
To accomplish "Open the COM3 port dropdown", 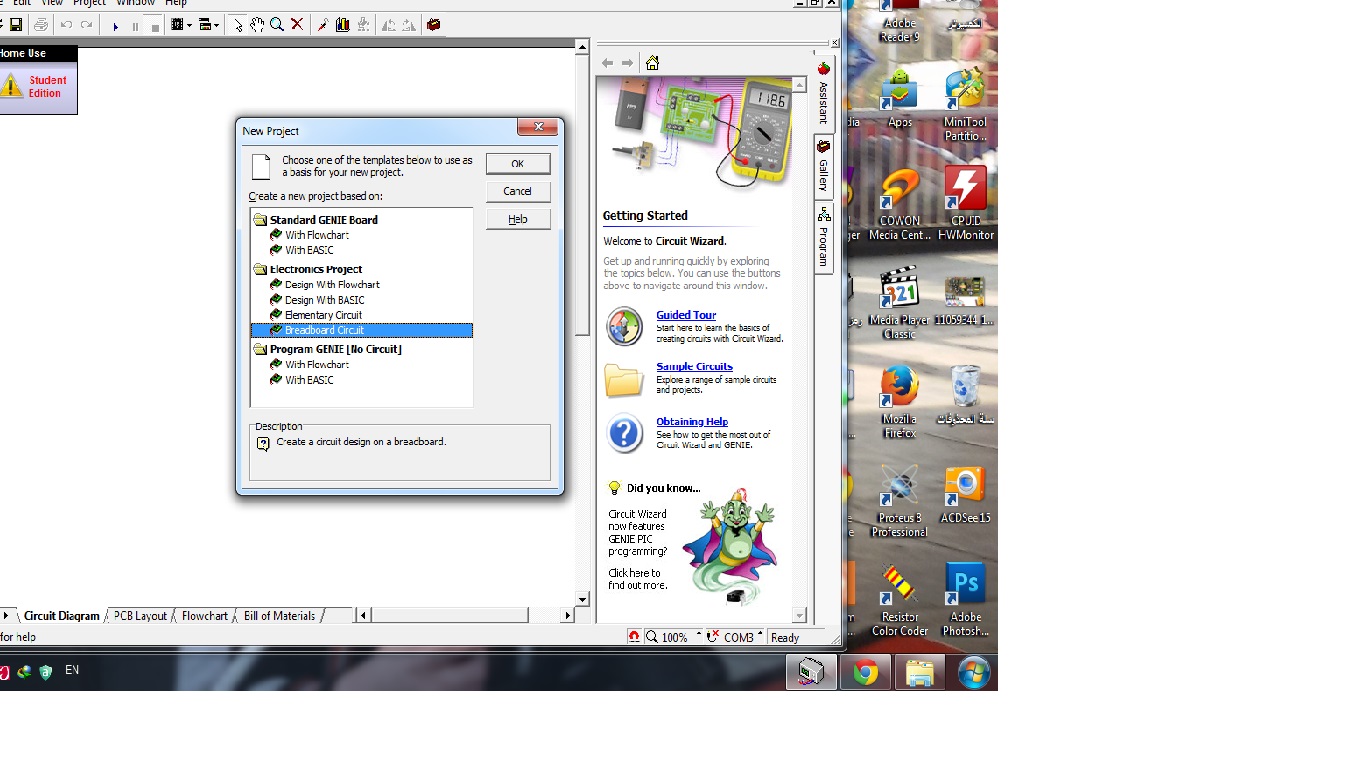I will [735, 637].
